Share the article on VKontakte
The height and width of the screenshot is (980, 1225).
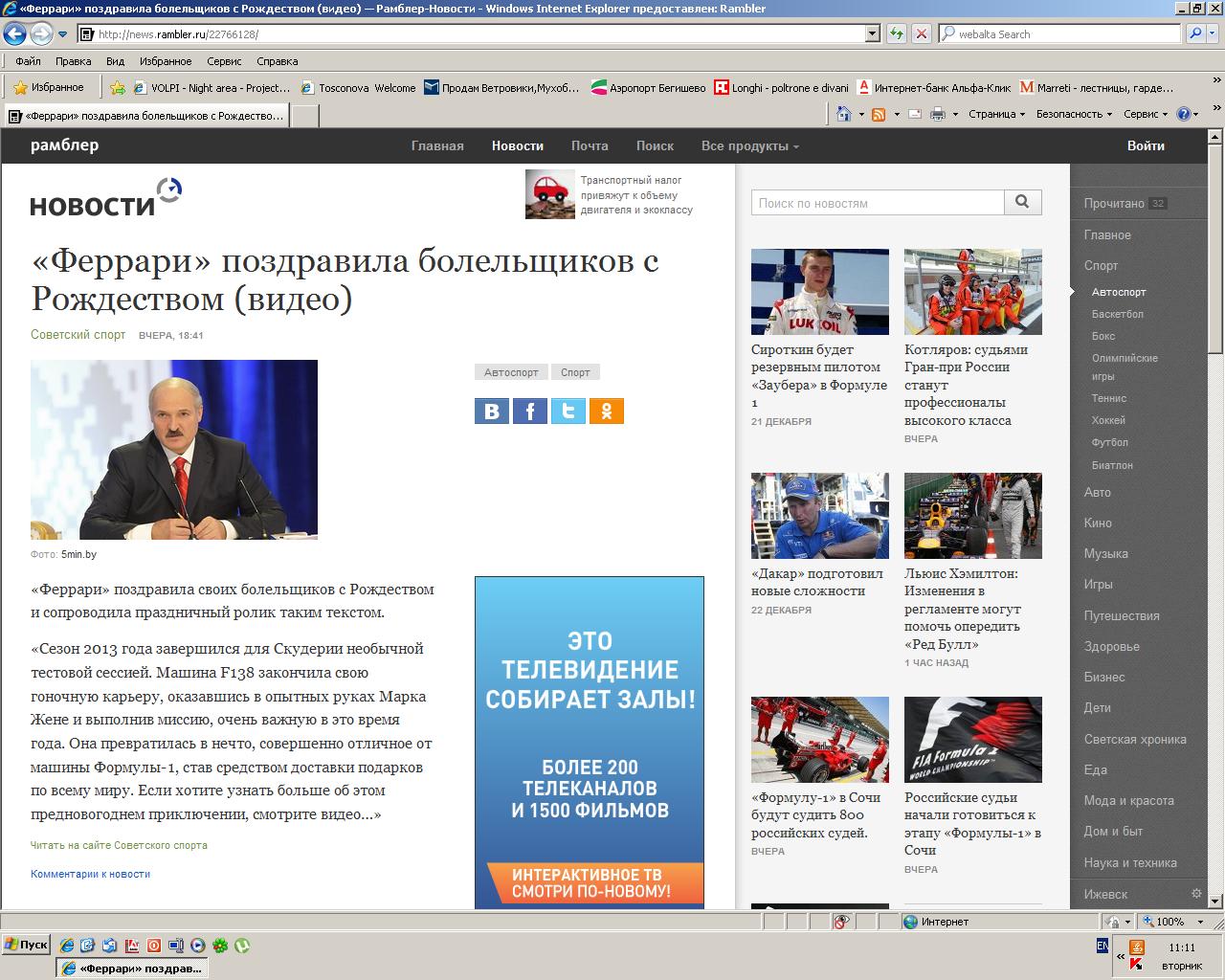[x=492, y=412]
